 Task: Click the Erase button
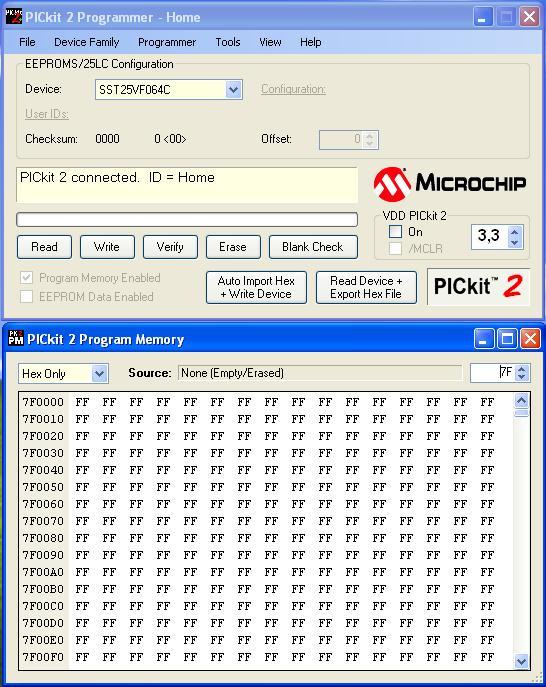pyautogui.click(x=233, y=247)
